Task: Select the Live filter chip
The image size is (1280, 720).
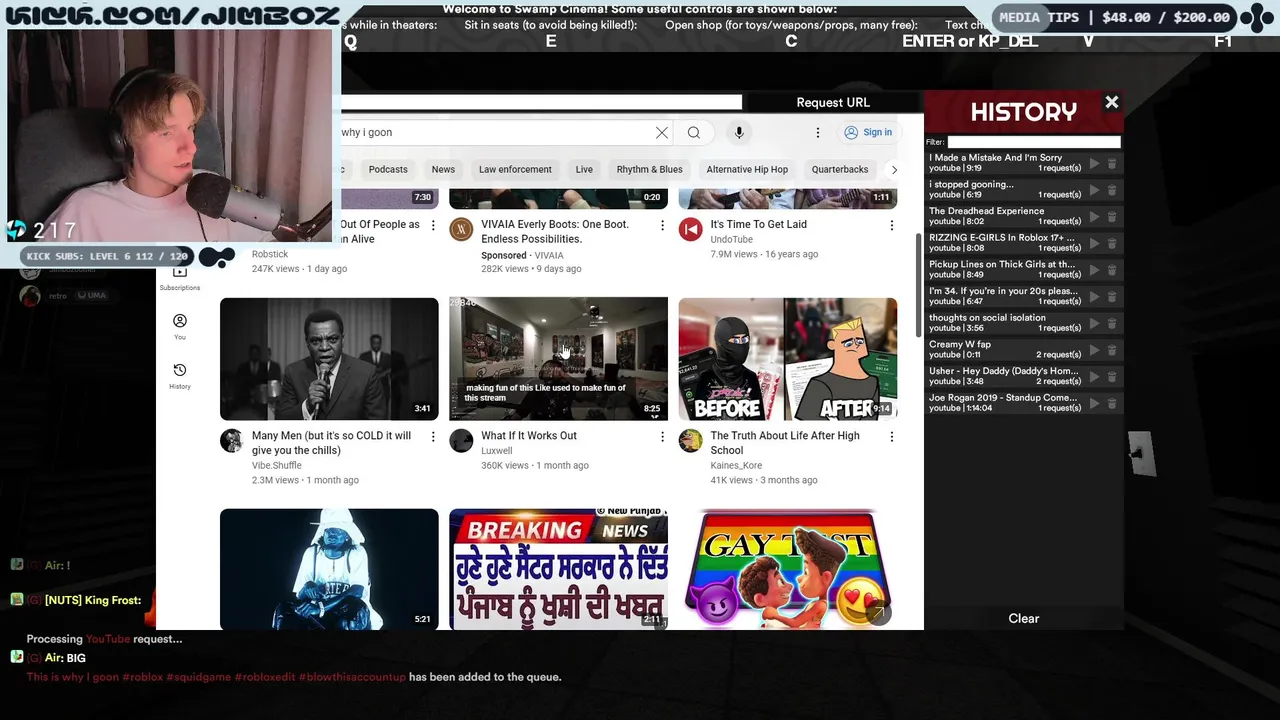Action: pyautogui.click(x=584, y=170)
